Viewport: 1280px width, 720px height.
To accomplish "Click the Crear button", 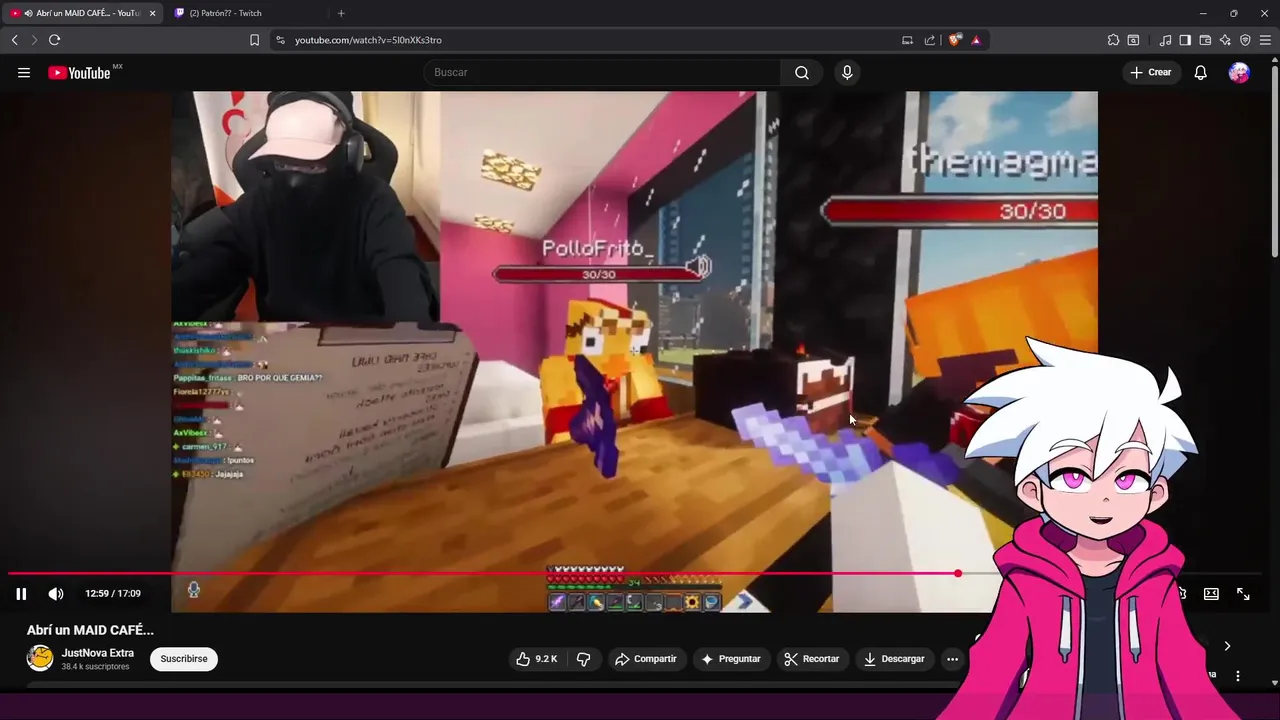I will (x=1150, y=73).
